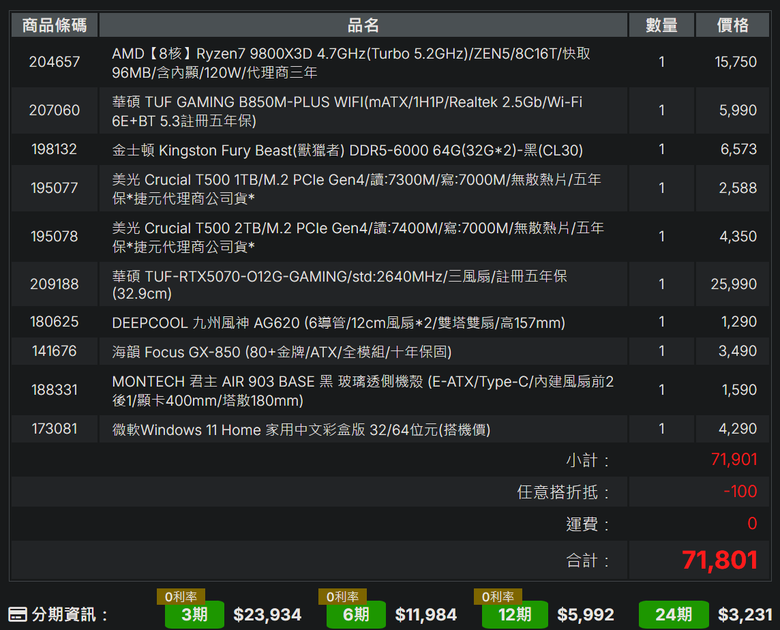Click the Kingston Fury Beast DDR5-6000 name
780x630 pixels.
(347, 150)
